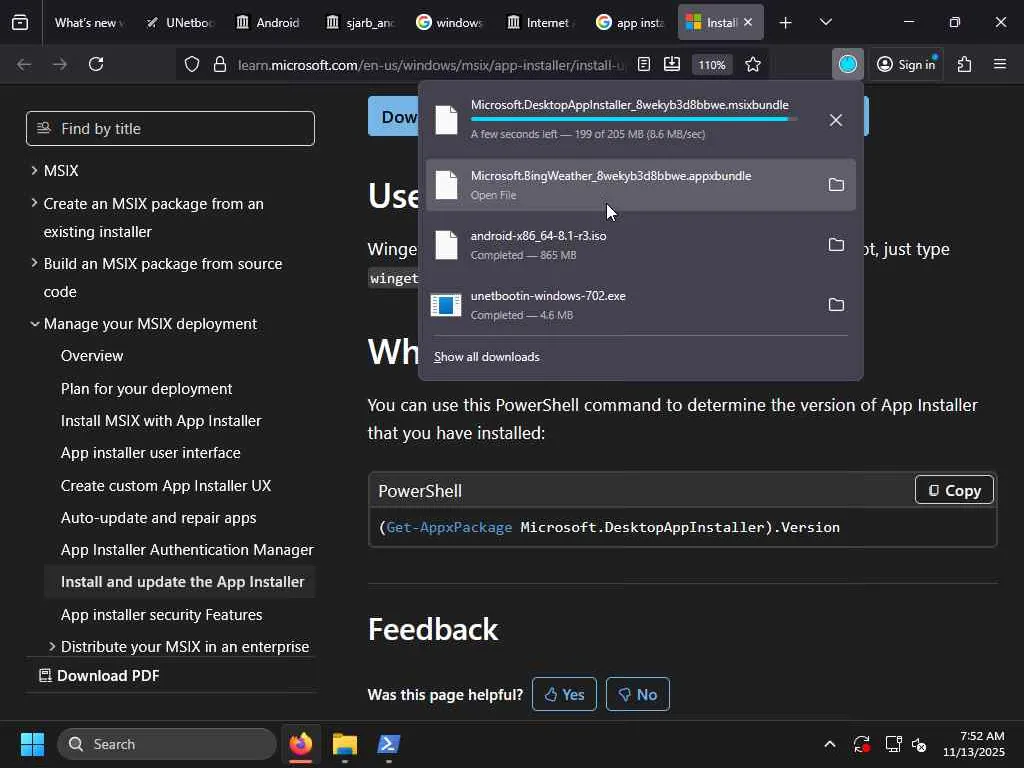
Task: Switch to the windows Google search tab
Action: [x=450, y=23]
